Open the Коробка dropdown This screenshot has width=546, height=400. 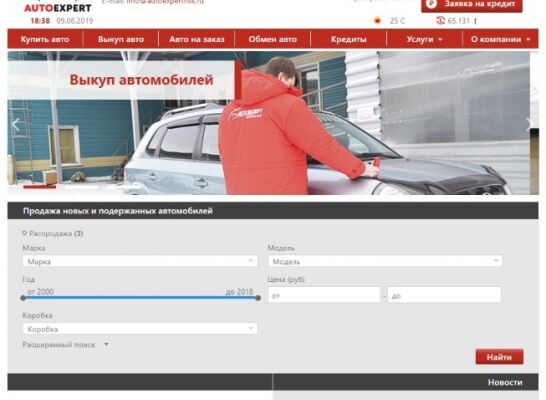[140, 329]
